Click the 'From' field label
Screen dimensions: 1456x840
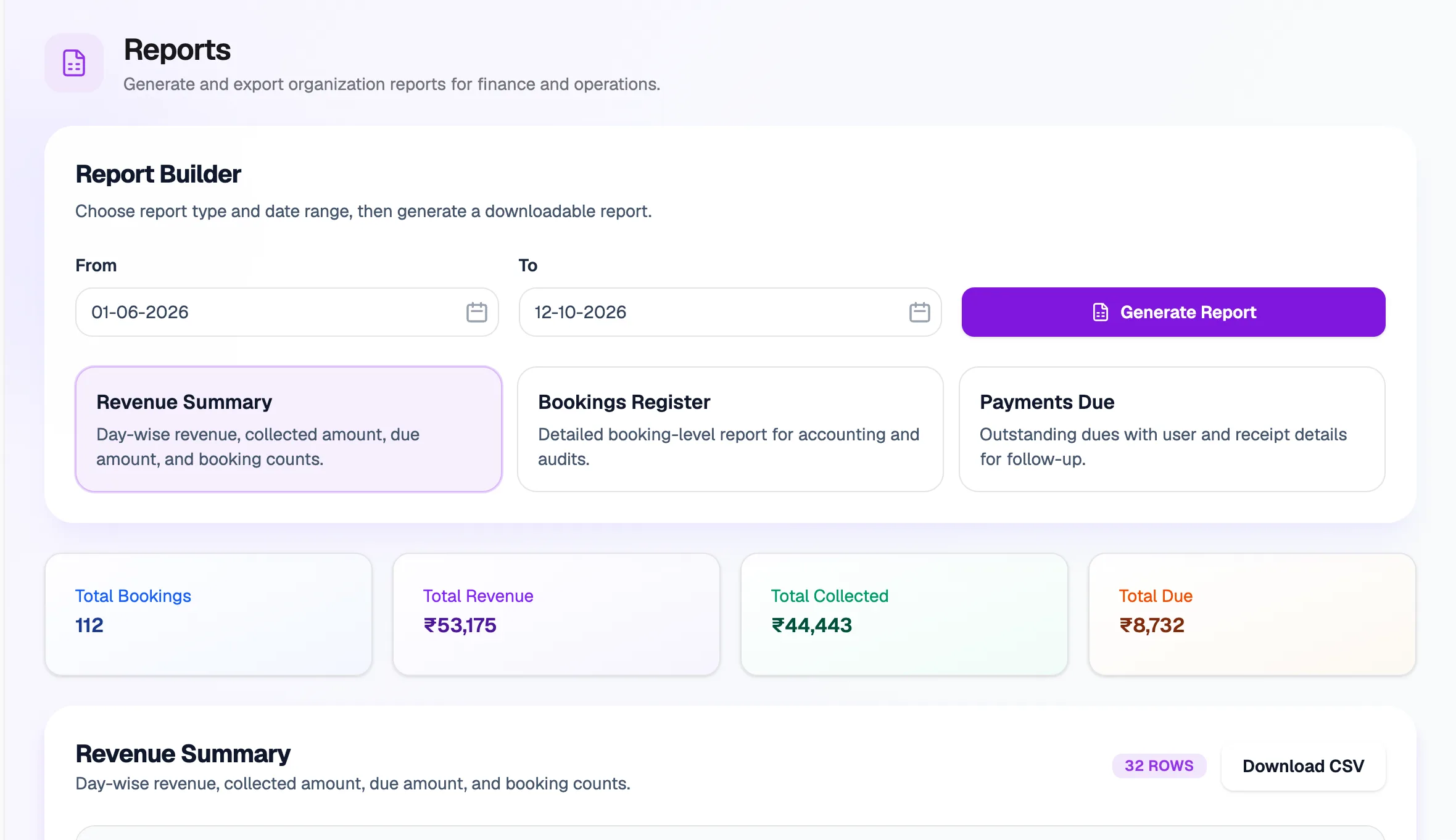pyautogui.click(x=96, y=265)
